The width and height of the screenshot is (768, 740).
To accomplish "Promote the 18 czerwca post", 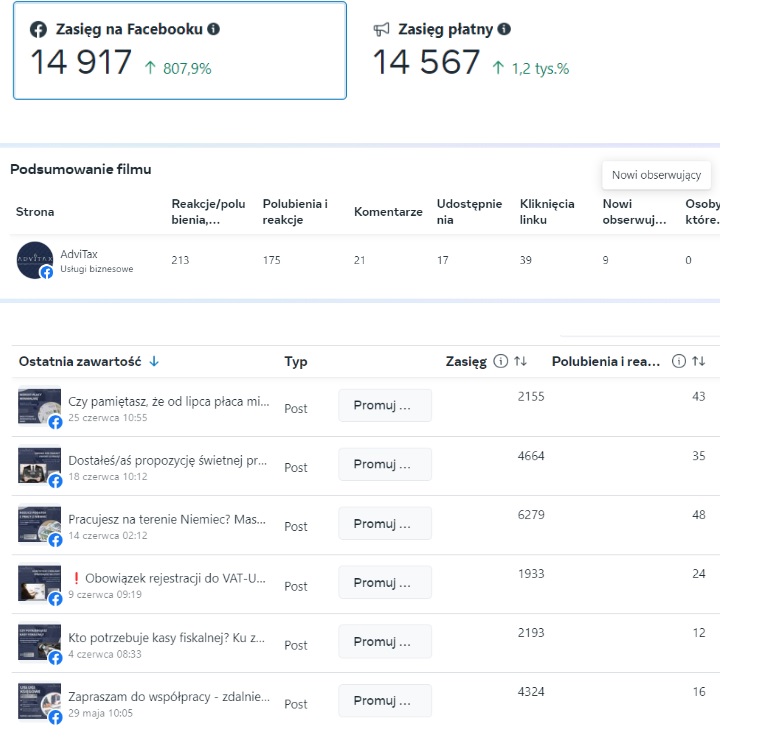I will pos(385,465).
